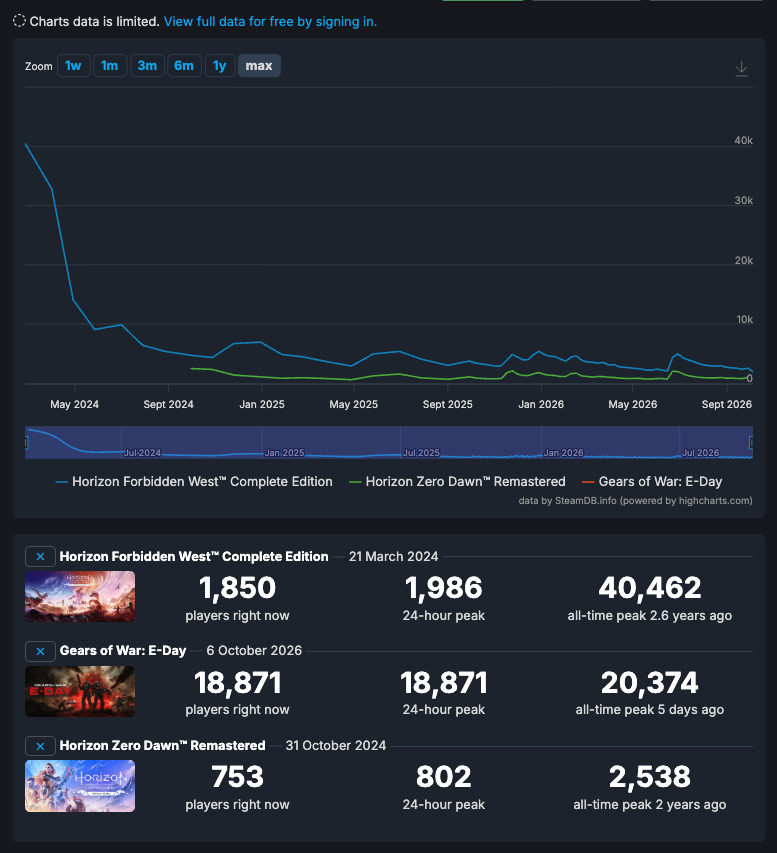Click the 753 players right now value
This screenshot has width=777, height=853.
pos(237,777)
